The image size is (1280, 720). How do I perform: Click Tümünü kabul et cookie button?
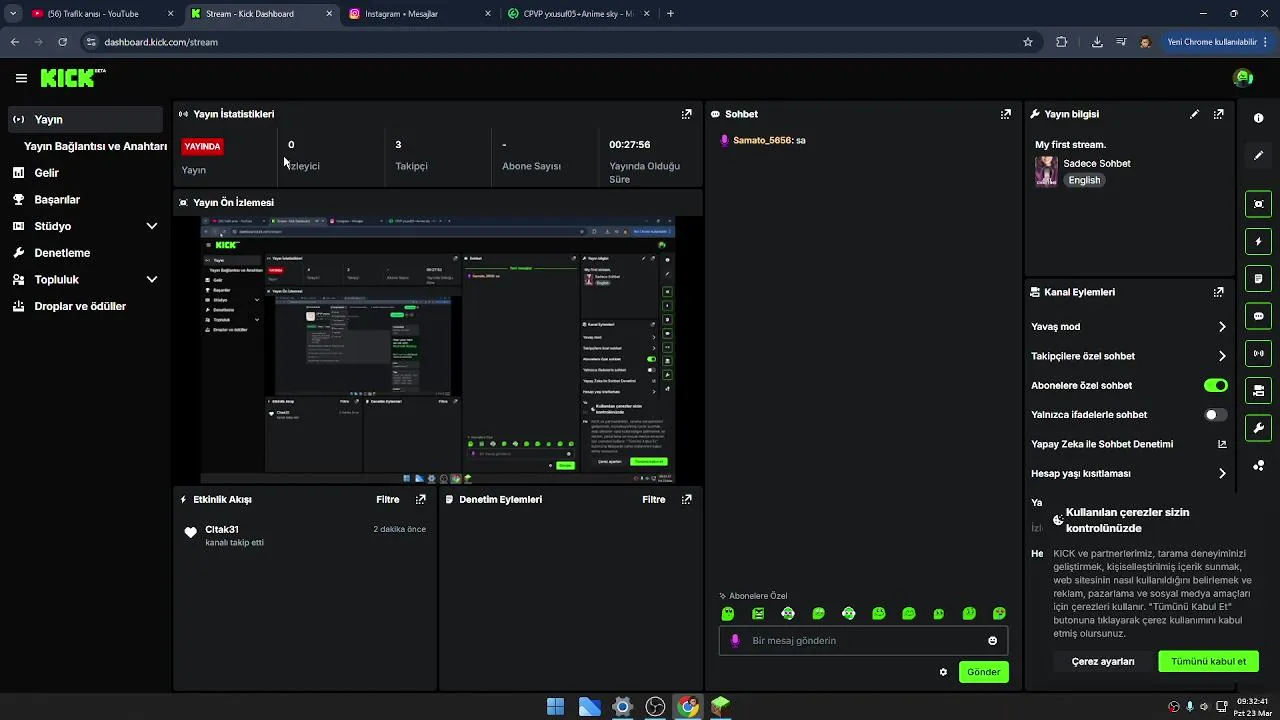[x=1208, y=661]
